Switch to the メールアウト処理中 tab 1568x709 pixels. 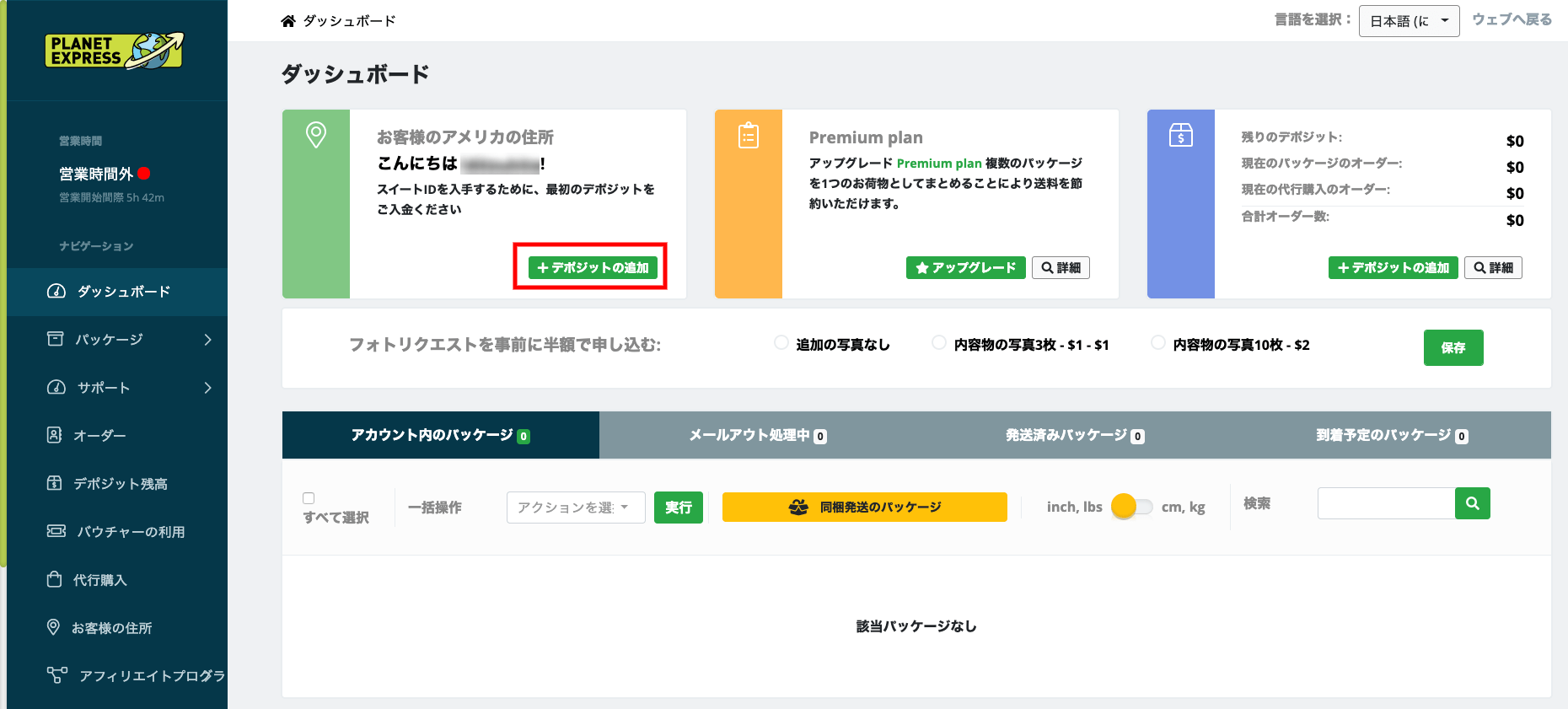[x=758, y=435]
